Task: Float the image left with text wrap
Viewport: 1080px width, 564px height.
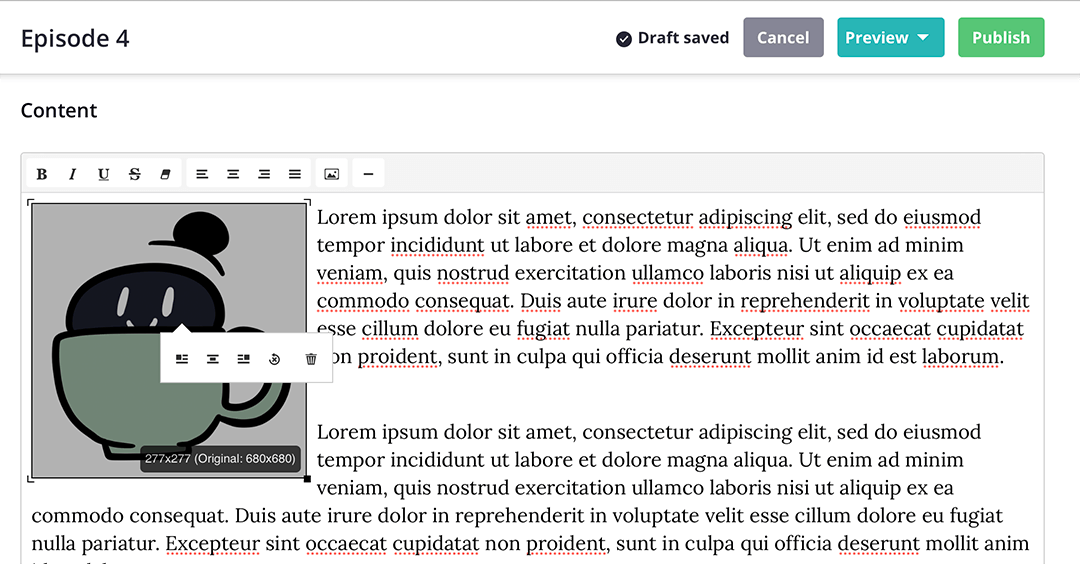Action: [182, 359]
